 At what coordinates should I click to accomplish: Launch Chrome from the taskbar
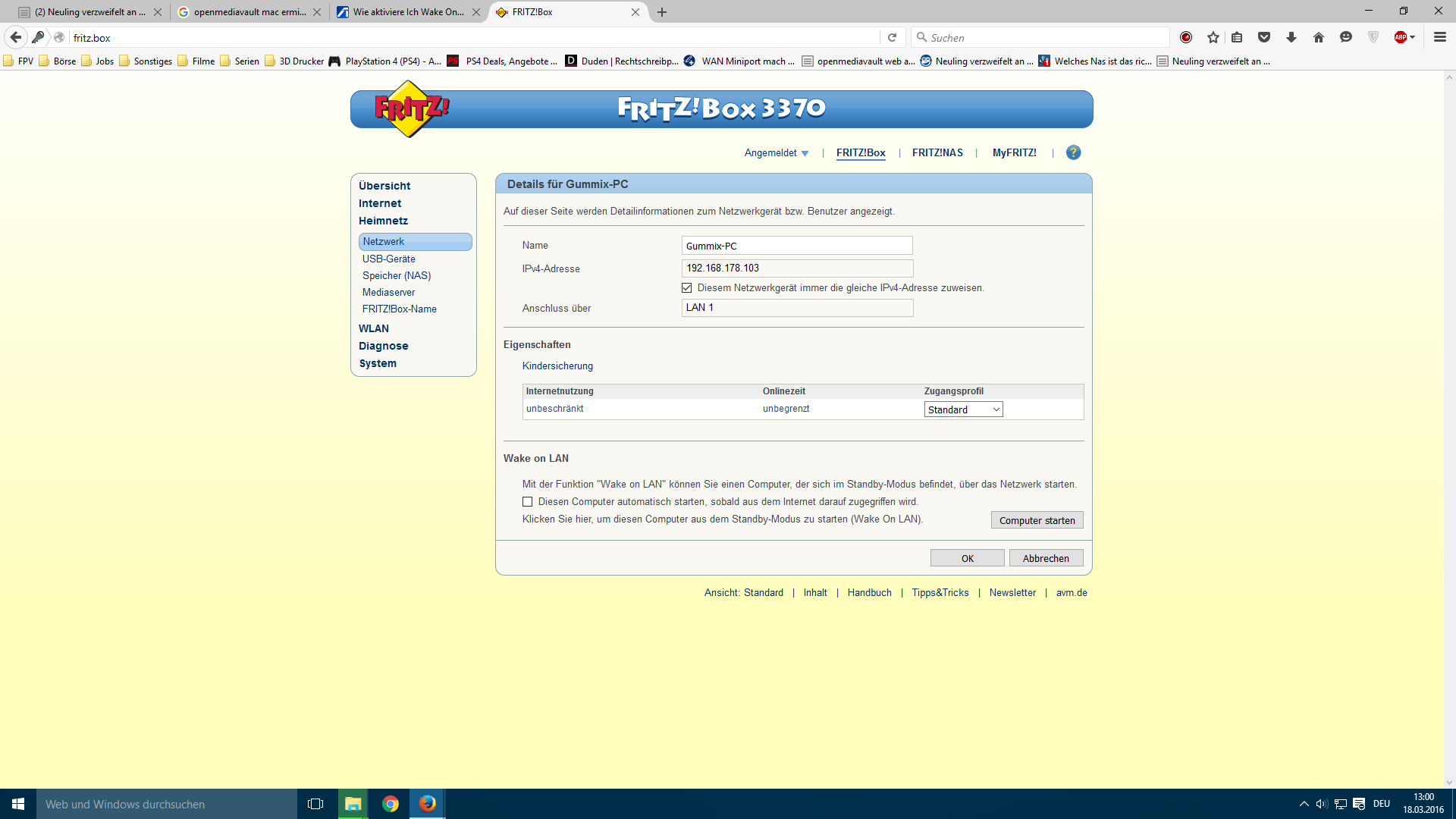(391, 804)
